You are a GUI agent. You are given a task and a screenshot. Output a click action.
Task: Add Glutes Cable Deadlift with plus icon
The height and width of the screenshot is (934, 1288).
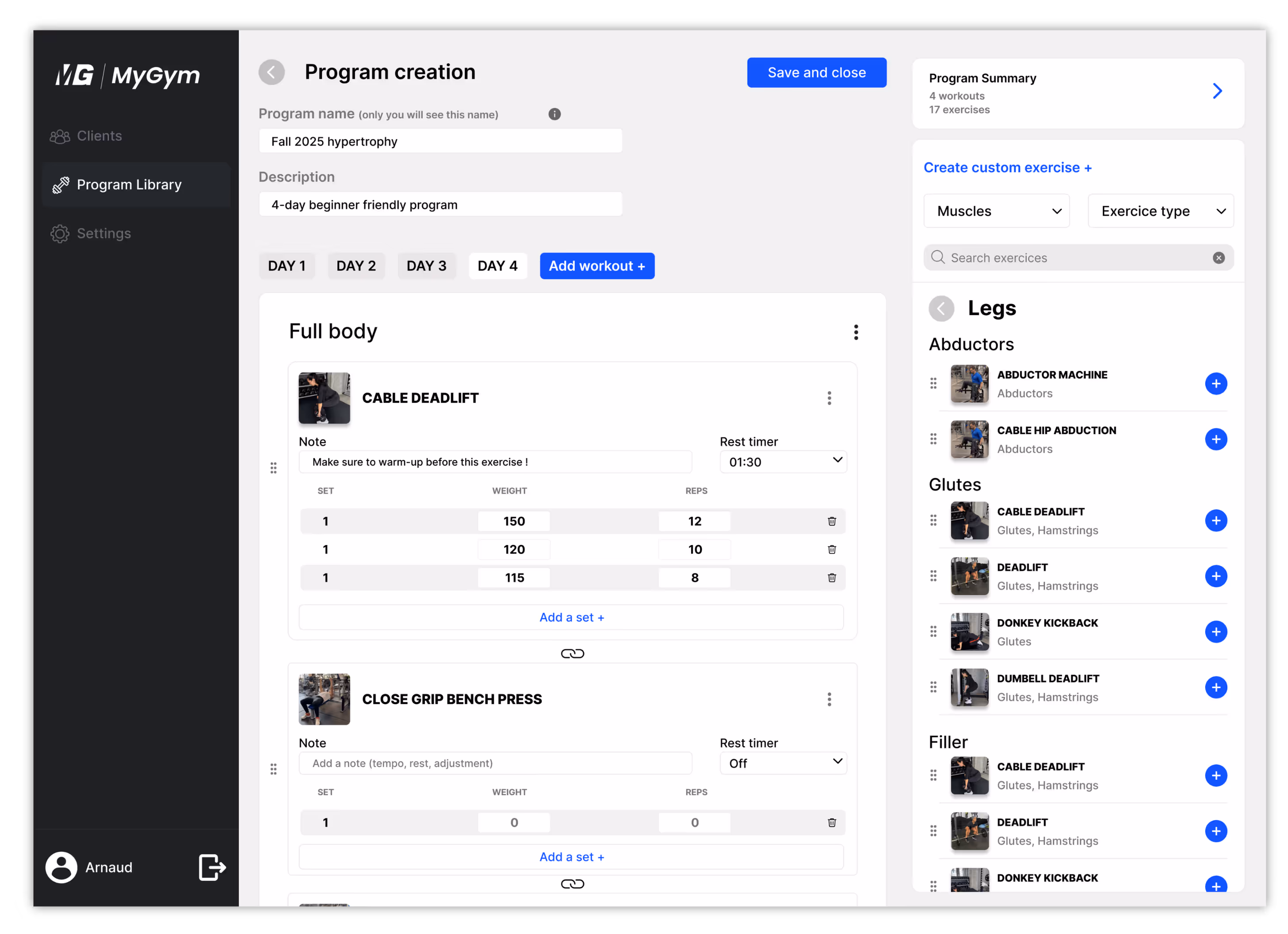pos(1216,521)
